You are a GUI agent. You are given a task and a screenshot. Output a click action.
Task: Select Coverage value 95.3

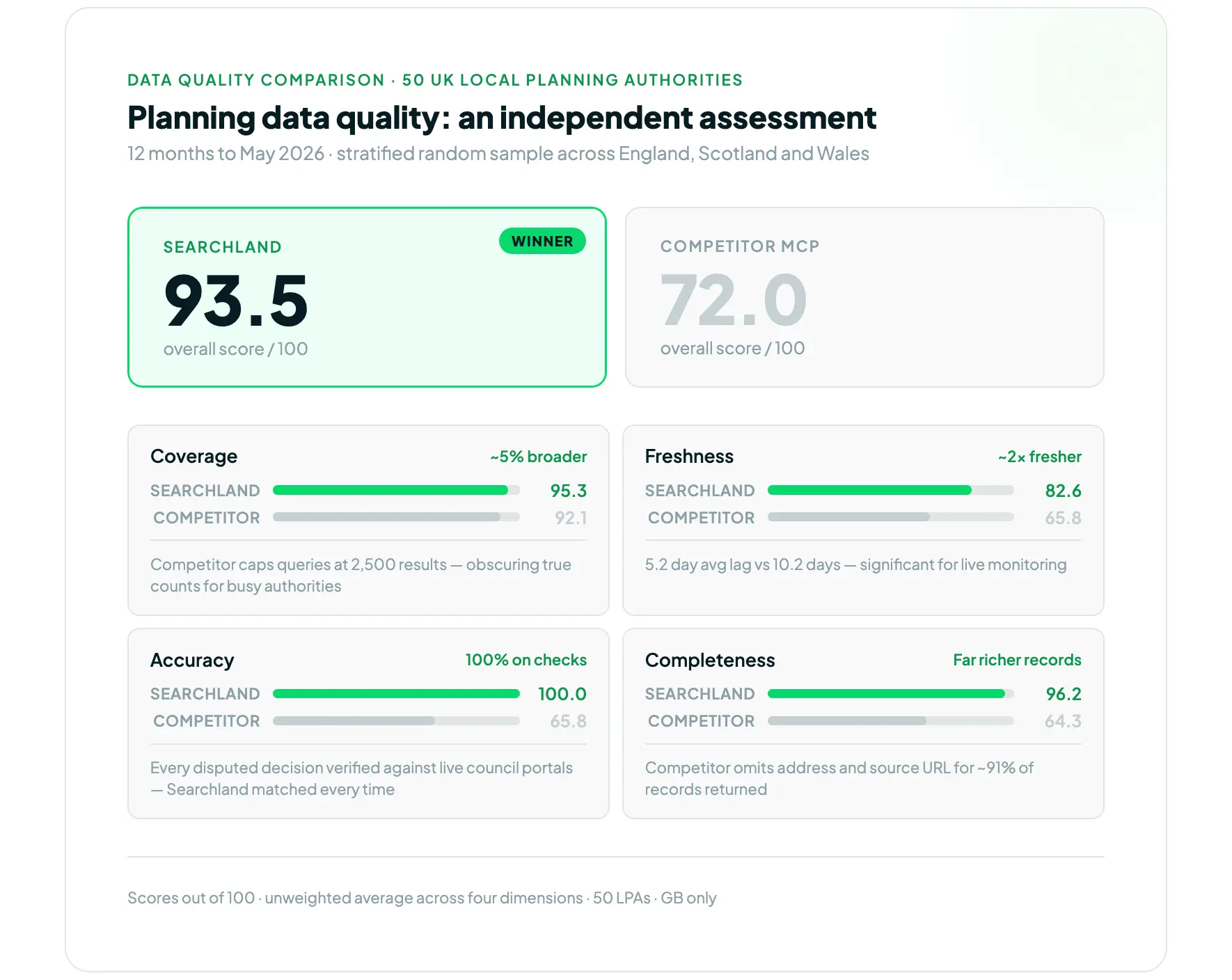coord(569,491)
